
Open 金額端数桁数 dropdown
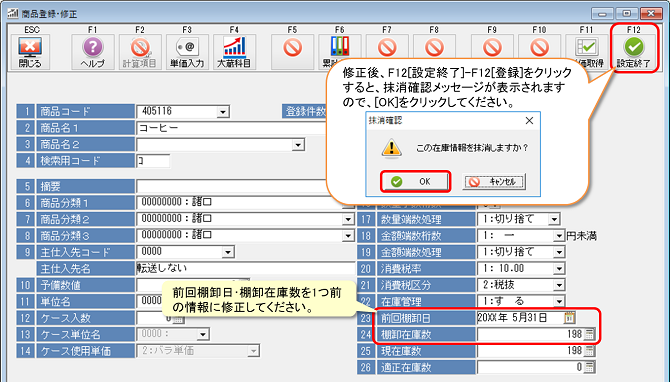[x=559, y=236]
